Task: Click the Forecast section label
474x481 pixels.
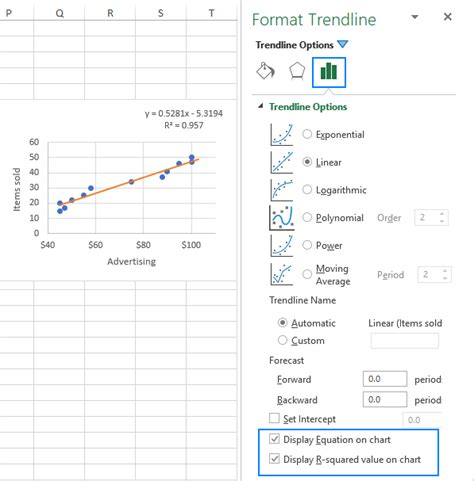Action: 286,360
